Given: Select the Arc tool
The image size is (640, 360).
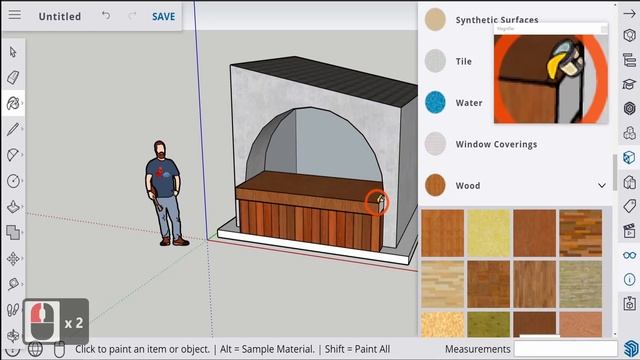Looking at the screenshot, I should point(13,155).
